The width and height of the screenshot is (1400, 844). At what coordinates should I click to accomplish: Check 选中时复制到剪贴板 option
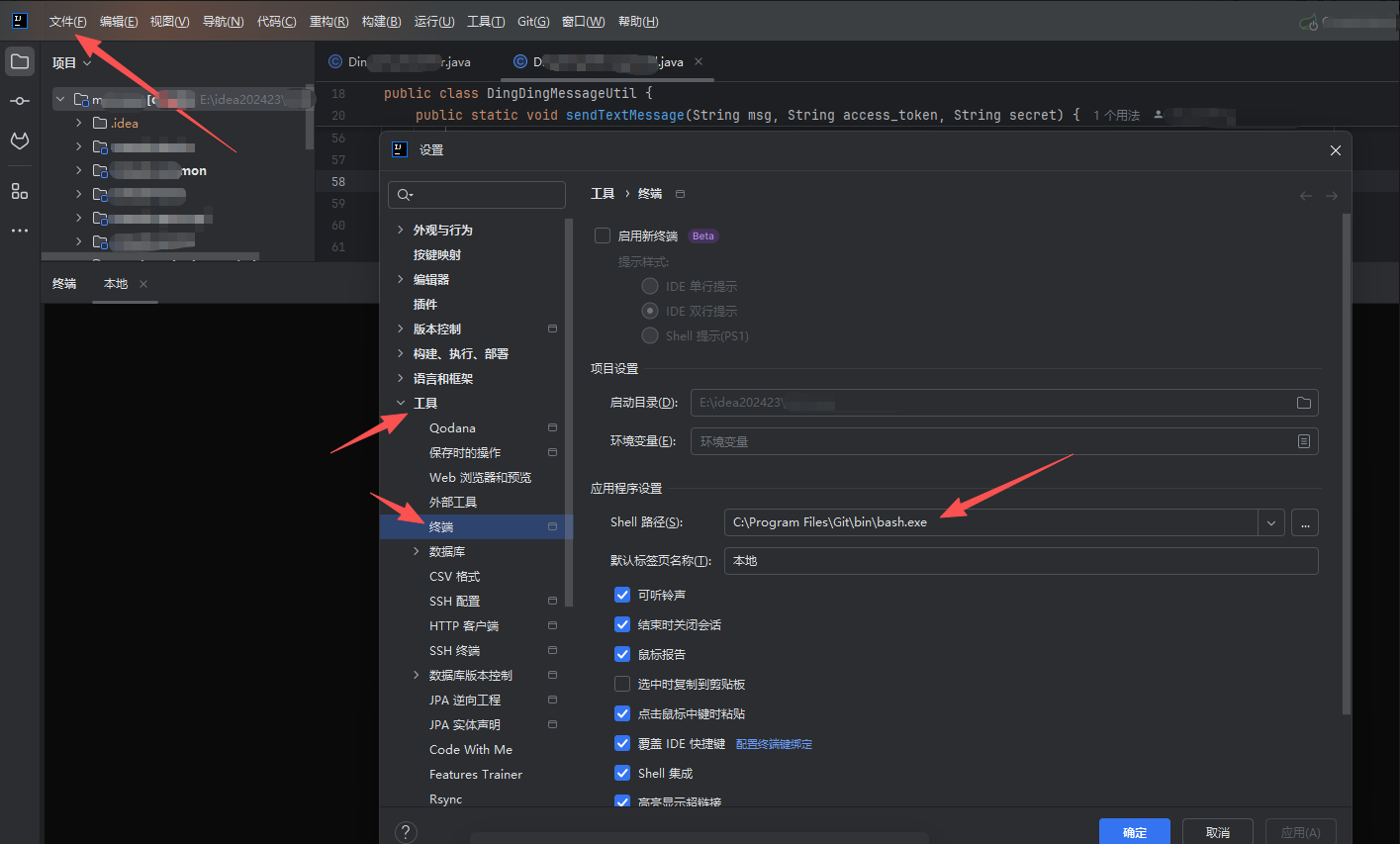pyautogui.click(x=622, y=684)
